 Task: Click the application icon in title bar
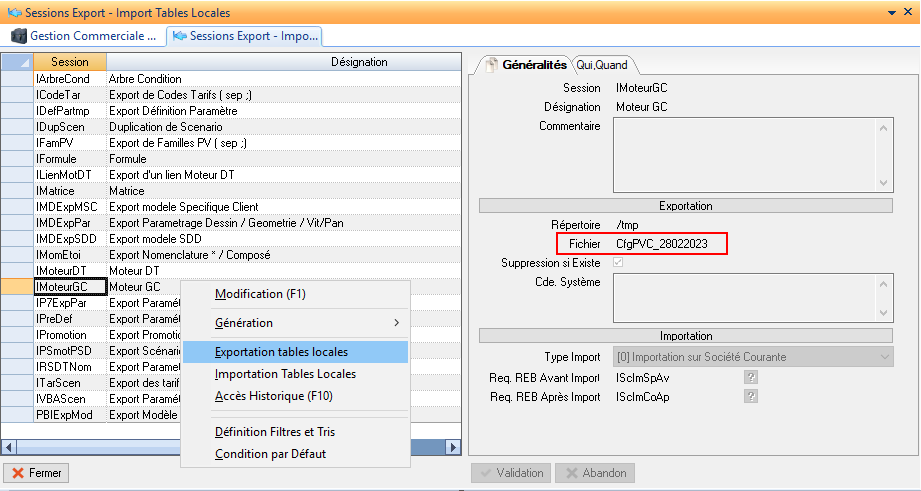(x=12, y=12)
